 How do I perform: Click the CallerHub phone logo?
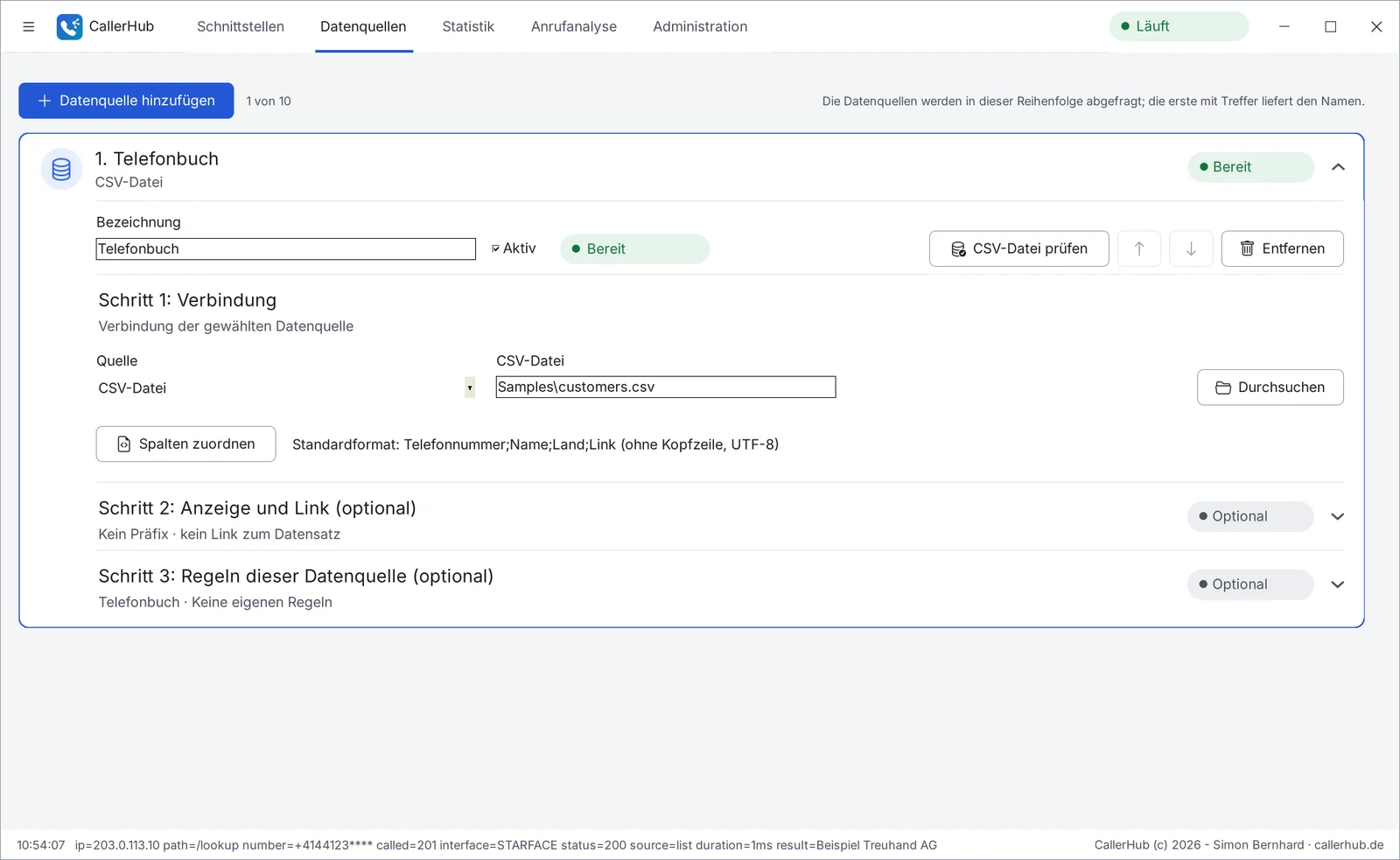point(69,26)
